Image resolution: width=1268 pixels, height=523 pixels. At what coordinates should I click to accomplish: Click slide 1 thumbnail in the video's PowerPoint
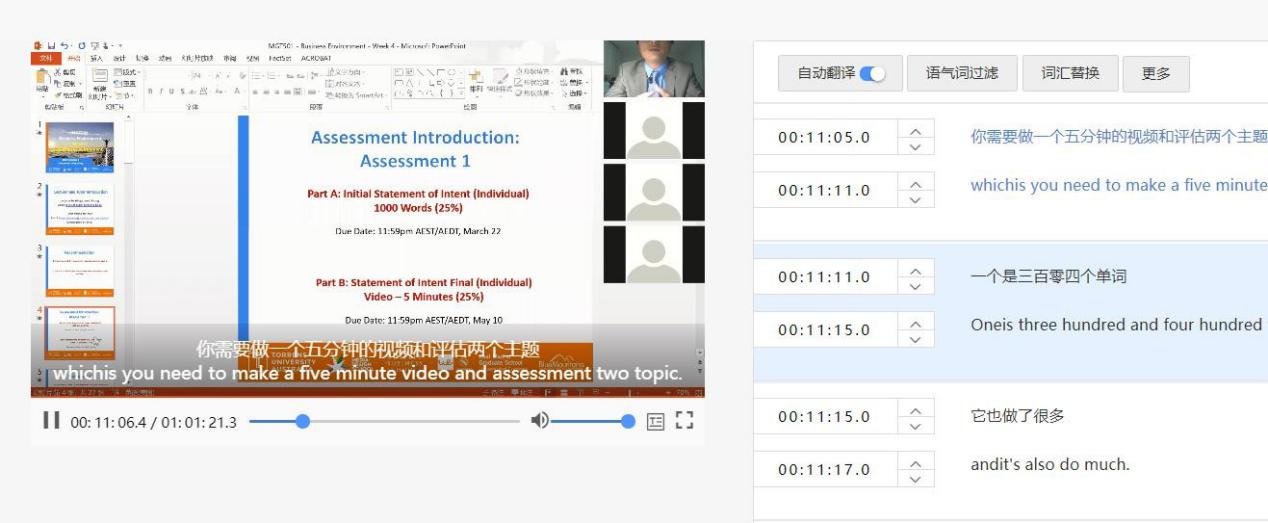click(x=80, y=147)
